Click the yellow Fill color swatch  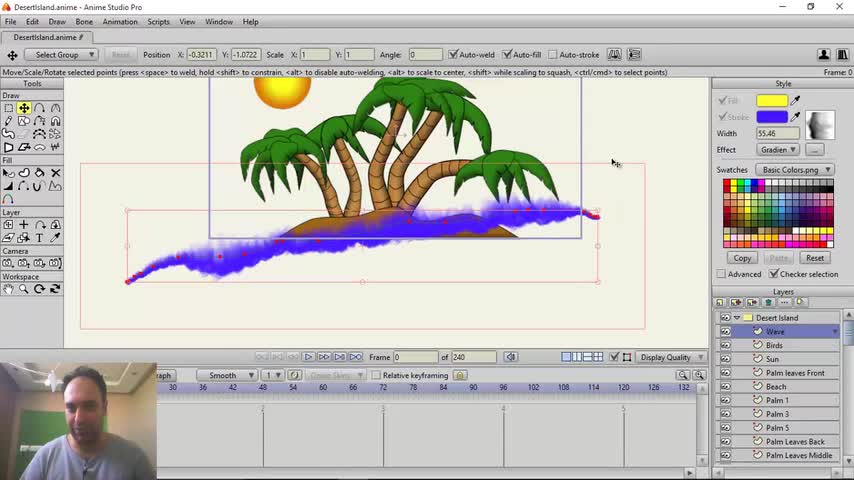tap(772, 100)
